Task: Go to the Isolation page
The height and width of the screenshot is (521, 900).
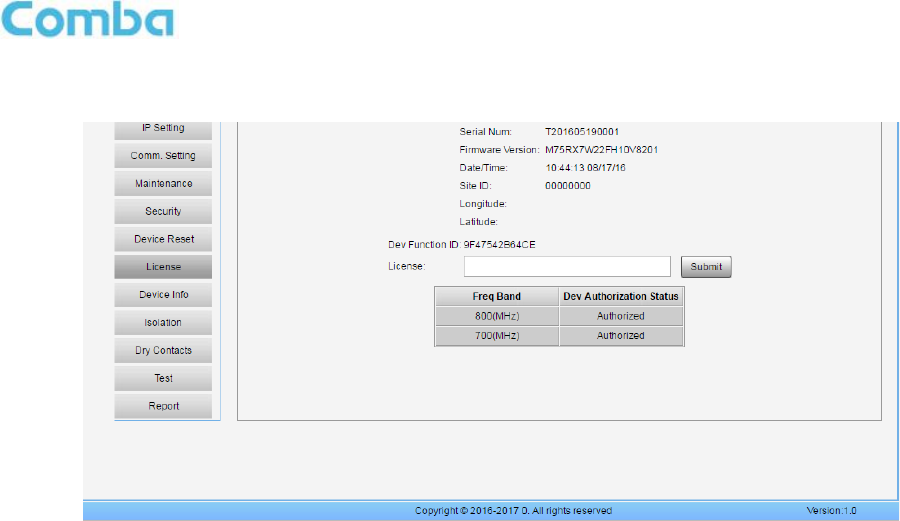Action: tap(163, 322)
